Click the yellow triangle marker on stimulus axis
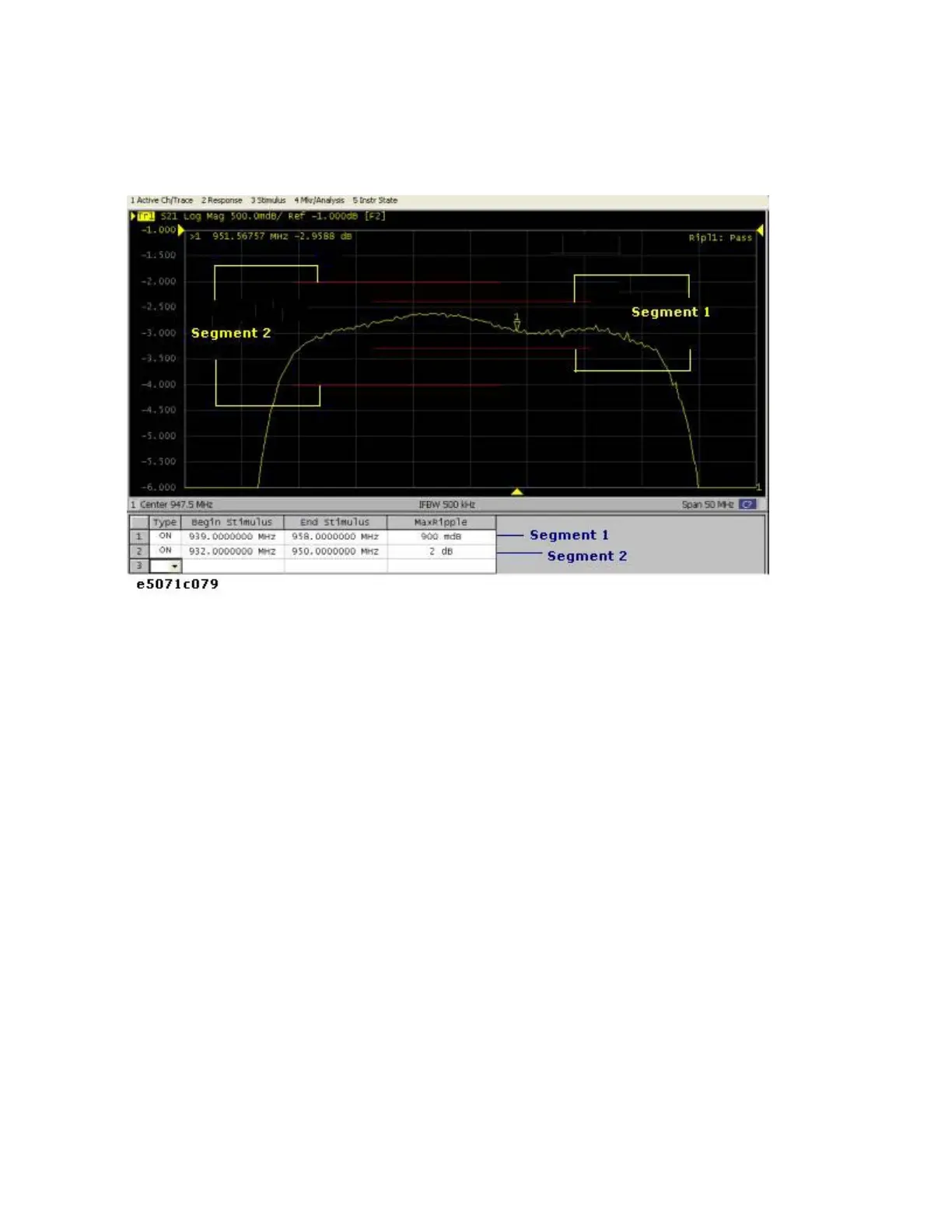 (x=516, y=492)
